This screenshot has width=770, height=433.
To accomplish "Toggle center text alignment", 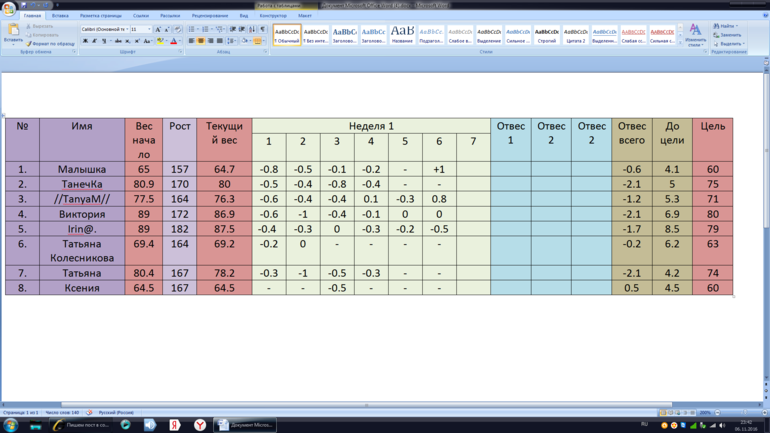I will click(201, 42).
